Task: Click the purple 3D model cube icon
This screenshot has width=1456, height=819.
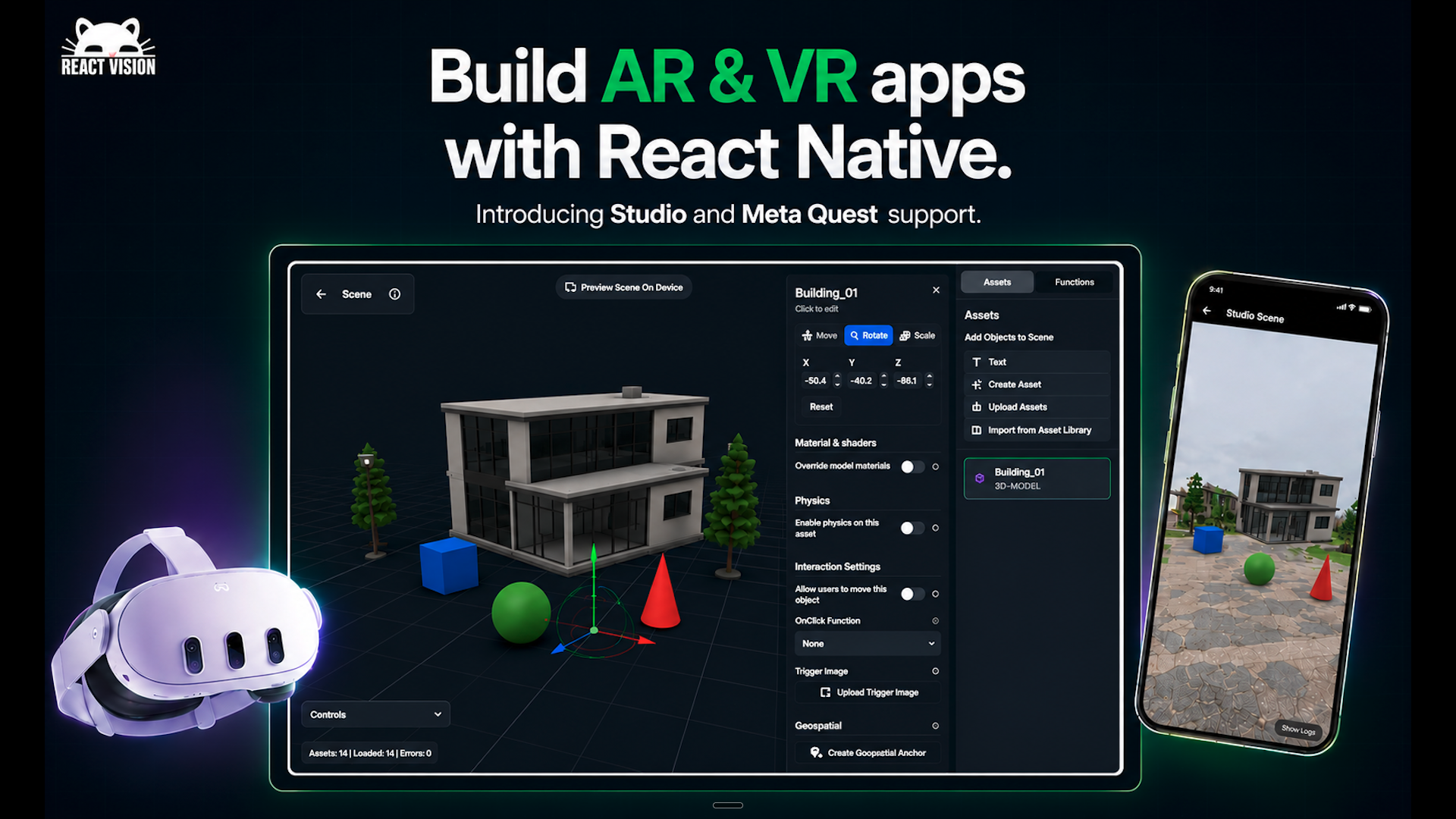Action: pos(980,479)
